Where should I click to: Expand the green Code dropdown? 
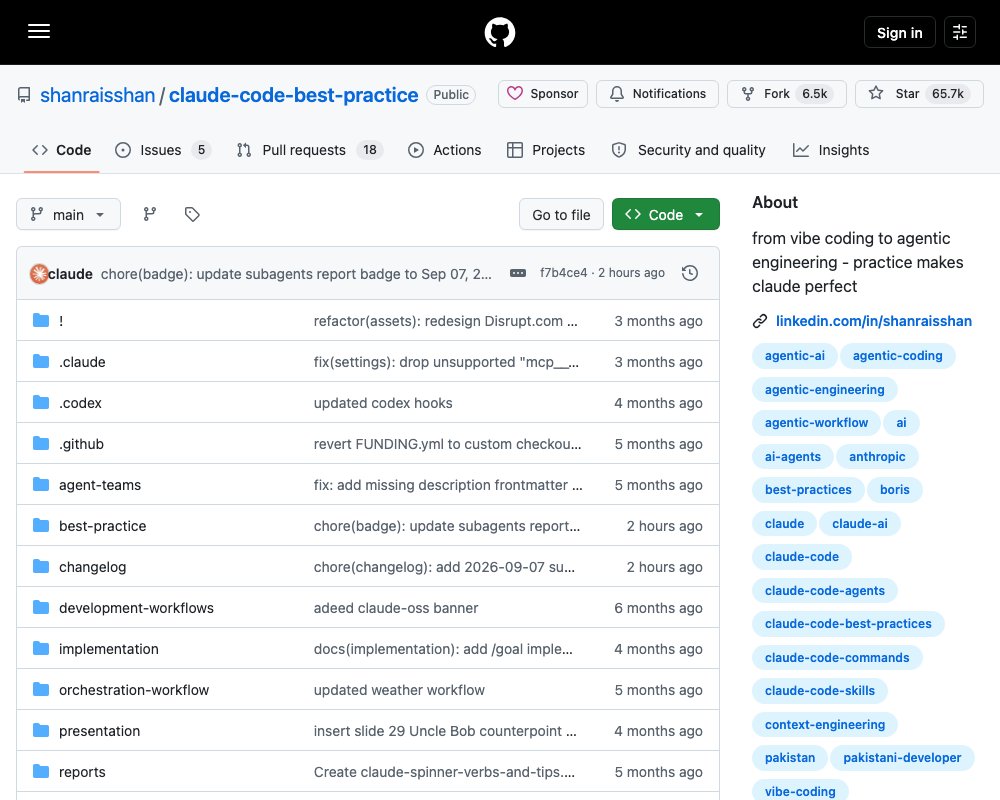666,214
